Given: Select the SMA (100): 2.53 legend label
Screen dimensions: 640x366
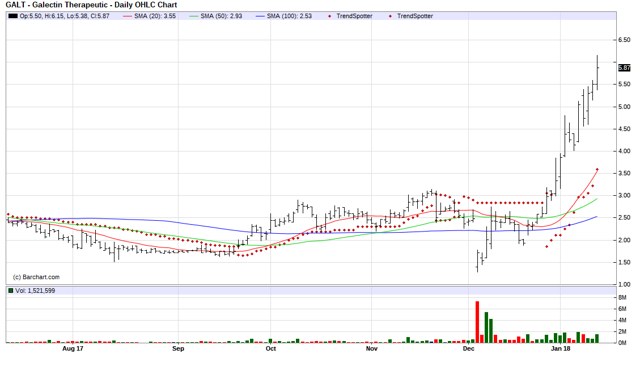Looking at the screenshot, I should pos(289,16).
